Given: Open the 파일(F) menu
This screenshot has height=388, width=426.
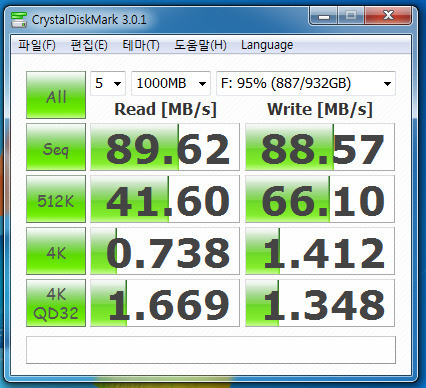Looking at the screenshot, I should coord(36,45).
